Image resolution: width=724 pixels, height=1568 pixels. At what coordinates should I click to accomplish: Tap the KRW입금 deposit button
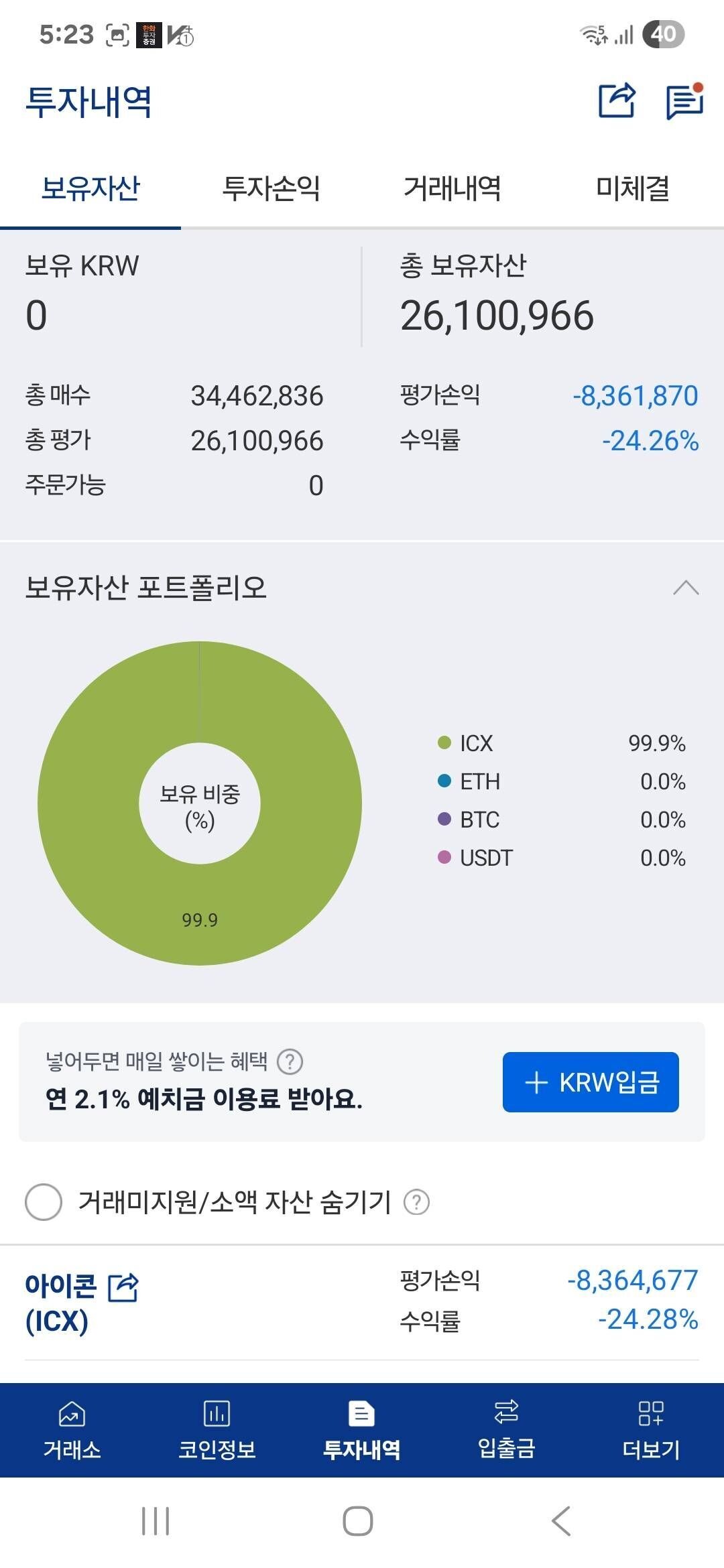591,1081
